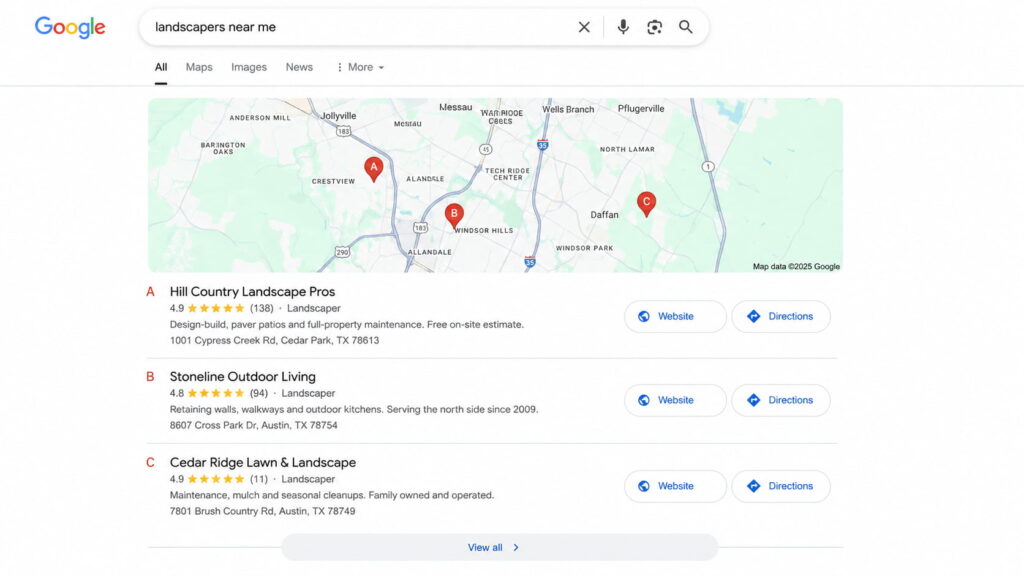Start voice search with the microphone icon
This screenshot has height=576, width=1024.
[623, 27]
